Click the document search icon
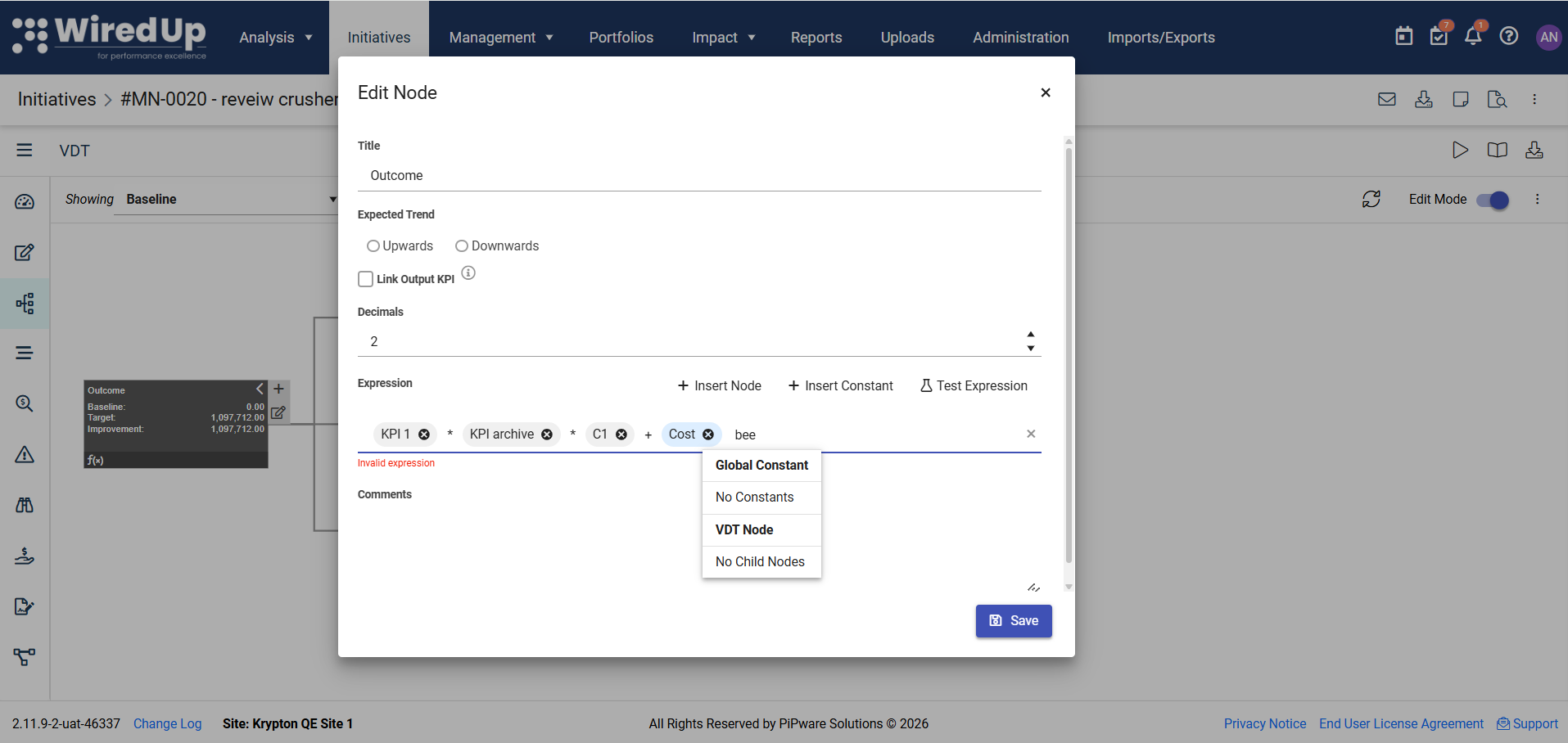Screen dimensions: 1568x743 (1498, 99)
